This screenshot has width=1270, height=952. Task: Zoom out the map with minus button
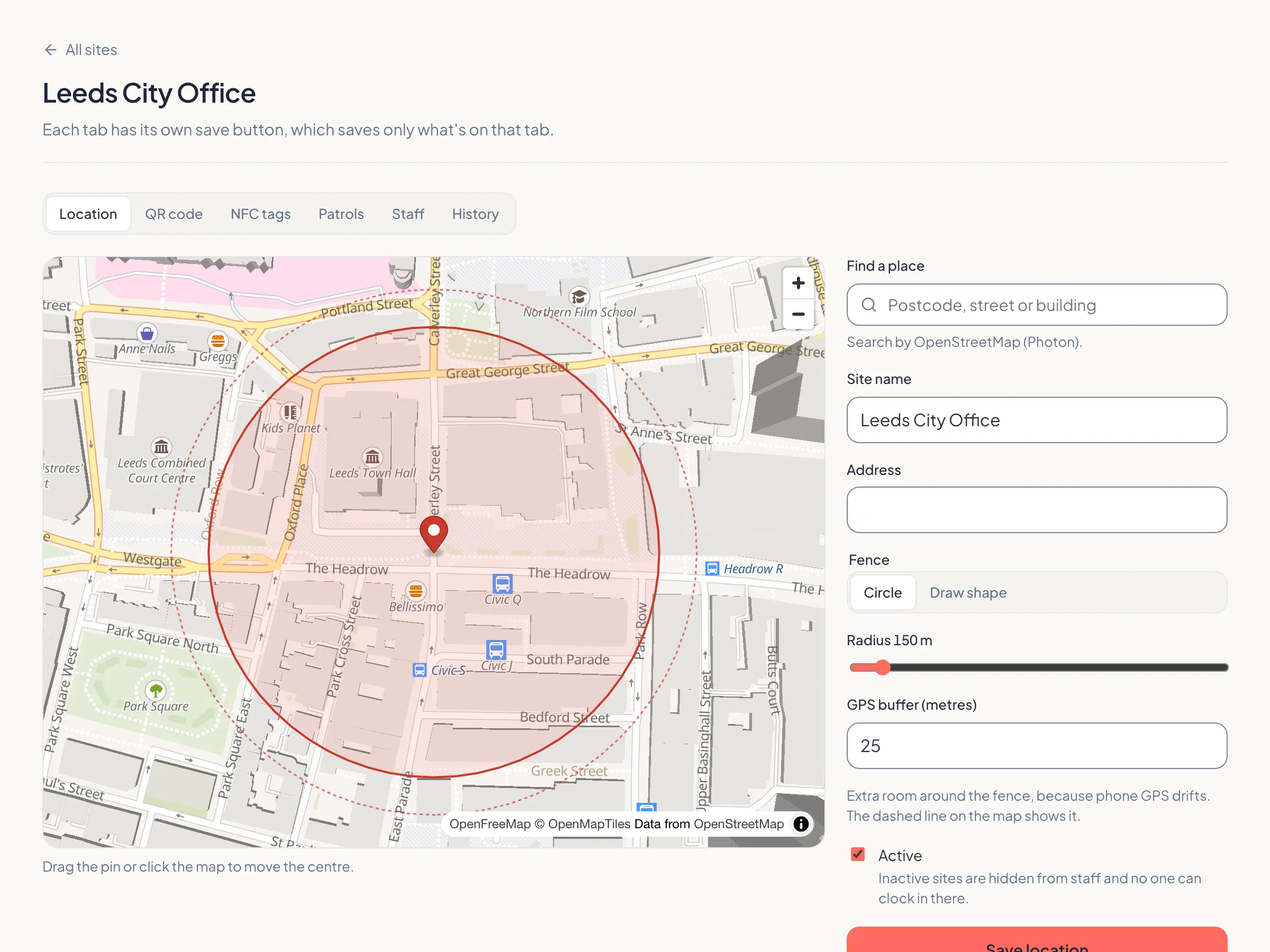[x=798, y=314]
